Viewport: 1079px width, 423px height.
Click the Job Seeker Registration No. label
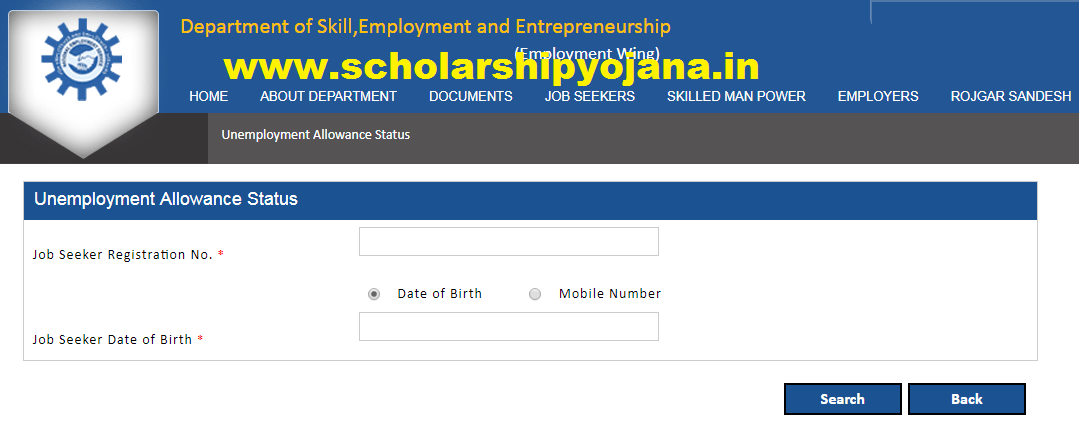point(122,255)
